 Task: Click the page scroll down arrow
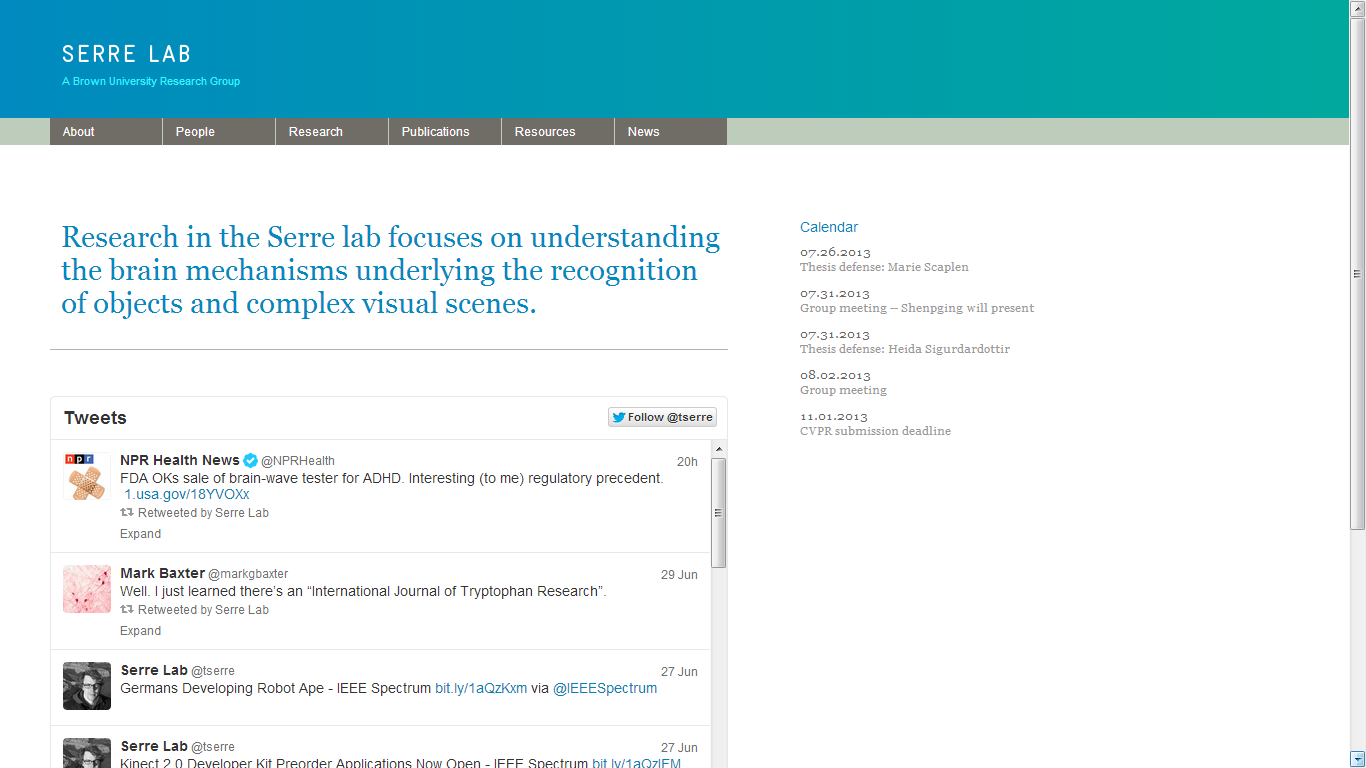[x=1357, y=759]
